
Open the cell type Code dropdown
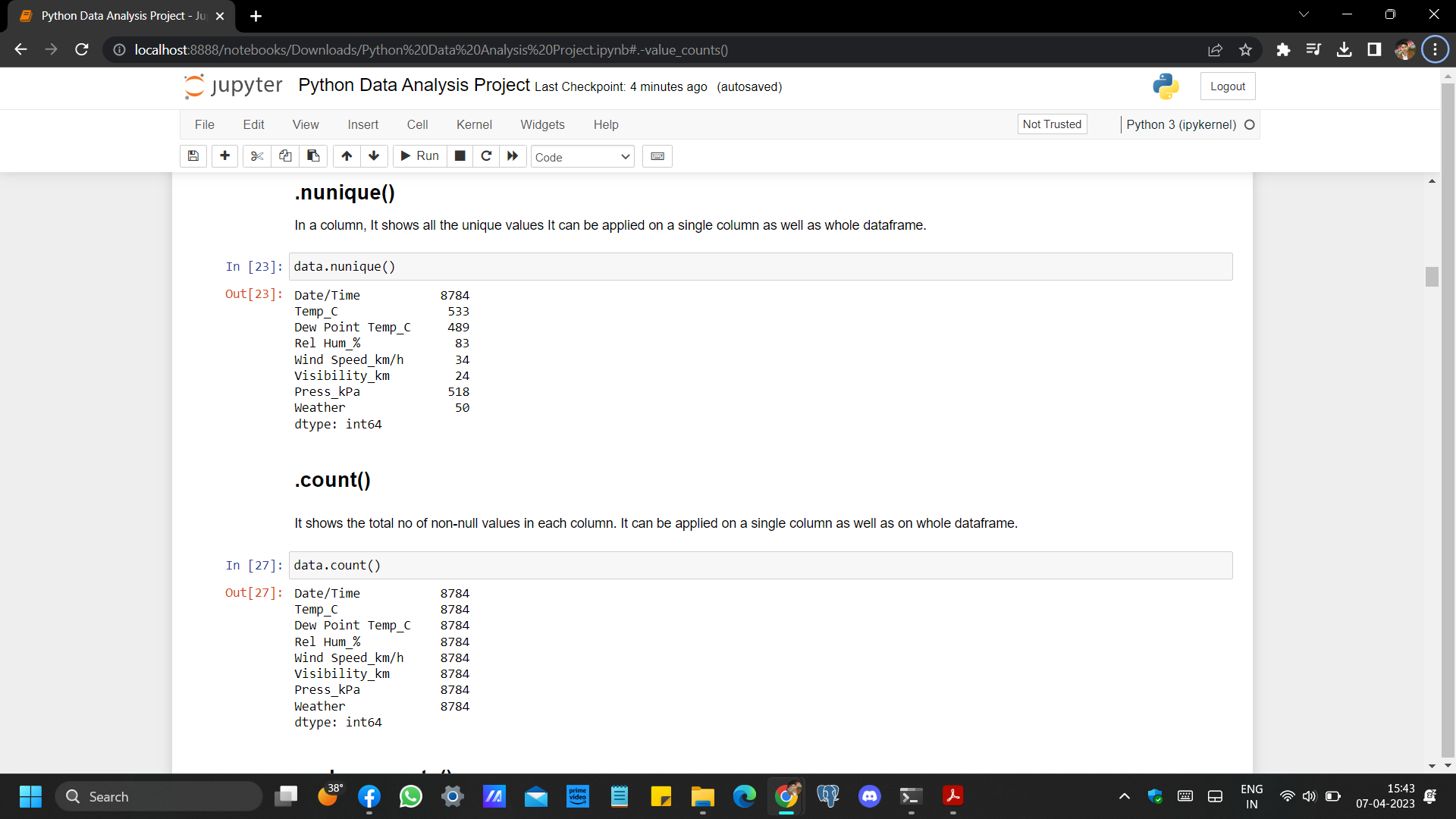click(582, 157)
